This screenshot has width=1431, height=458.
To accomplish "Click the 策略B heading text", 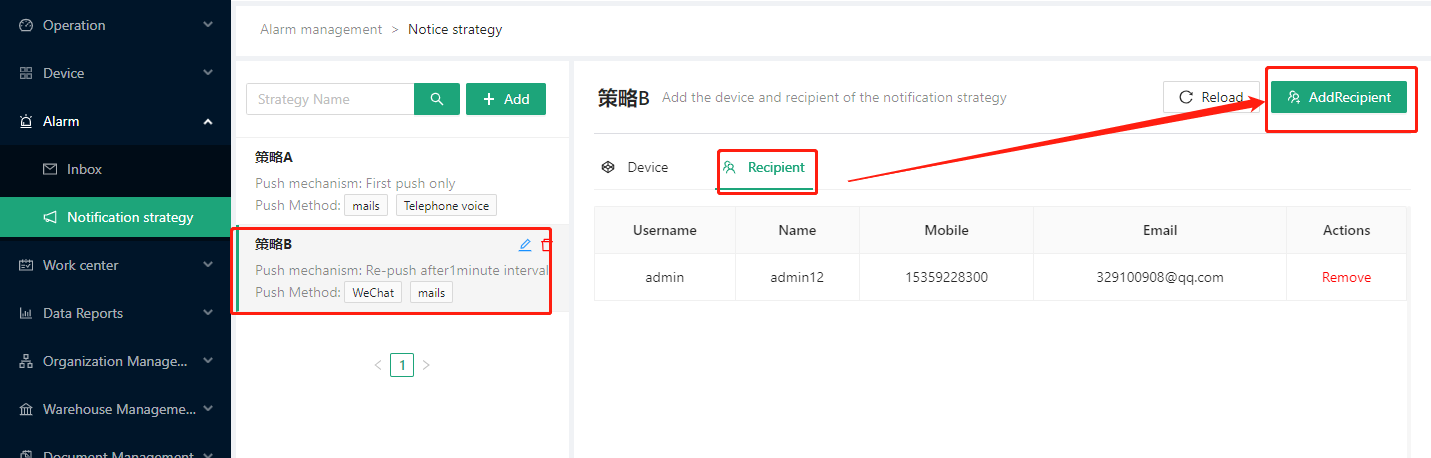I will click(x=624, y=98).
